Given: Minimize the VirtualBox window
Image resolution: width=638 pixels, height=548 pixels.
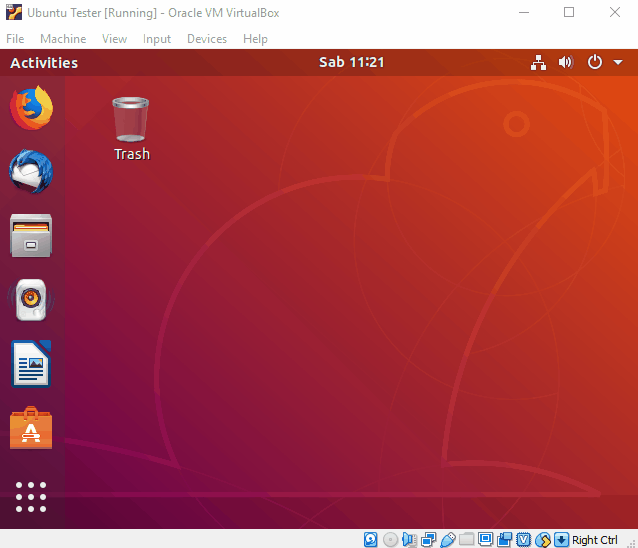Looking at the screenshot, I should [524, 13].
